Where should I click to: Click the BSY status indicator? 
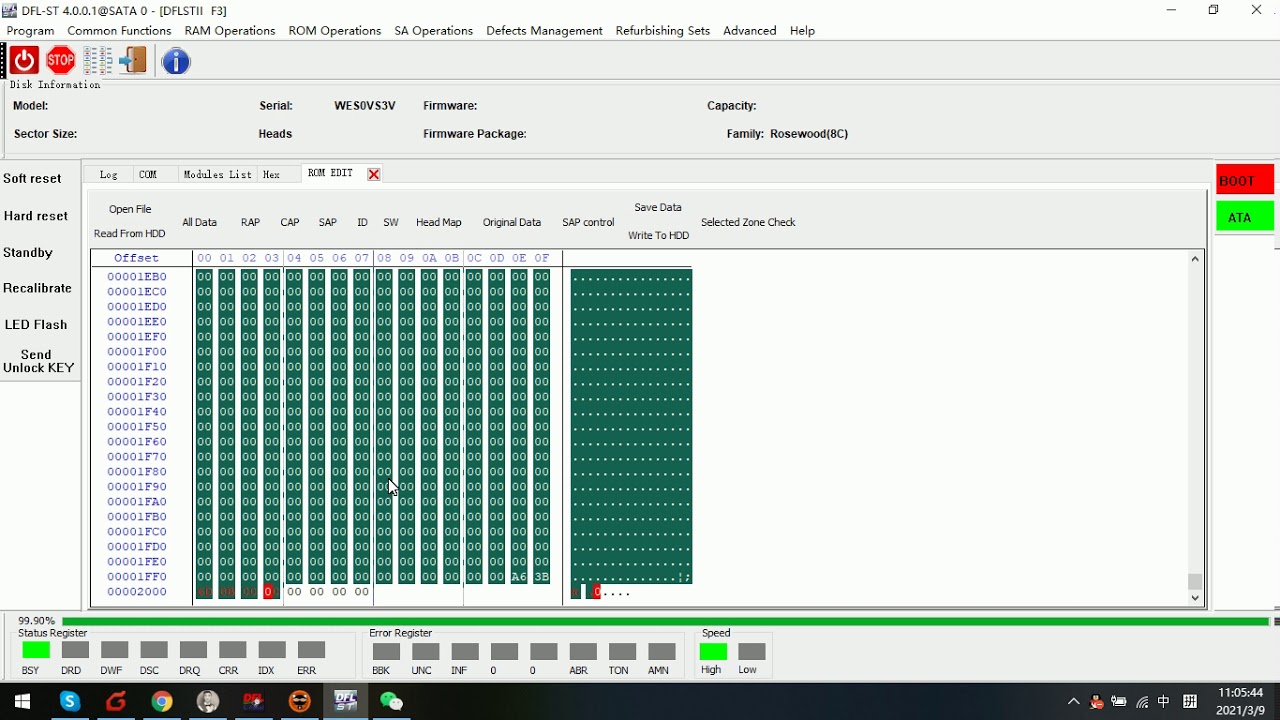36,651
